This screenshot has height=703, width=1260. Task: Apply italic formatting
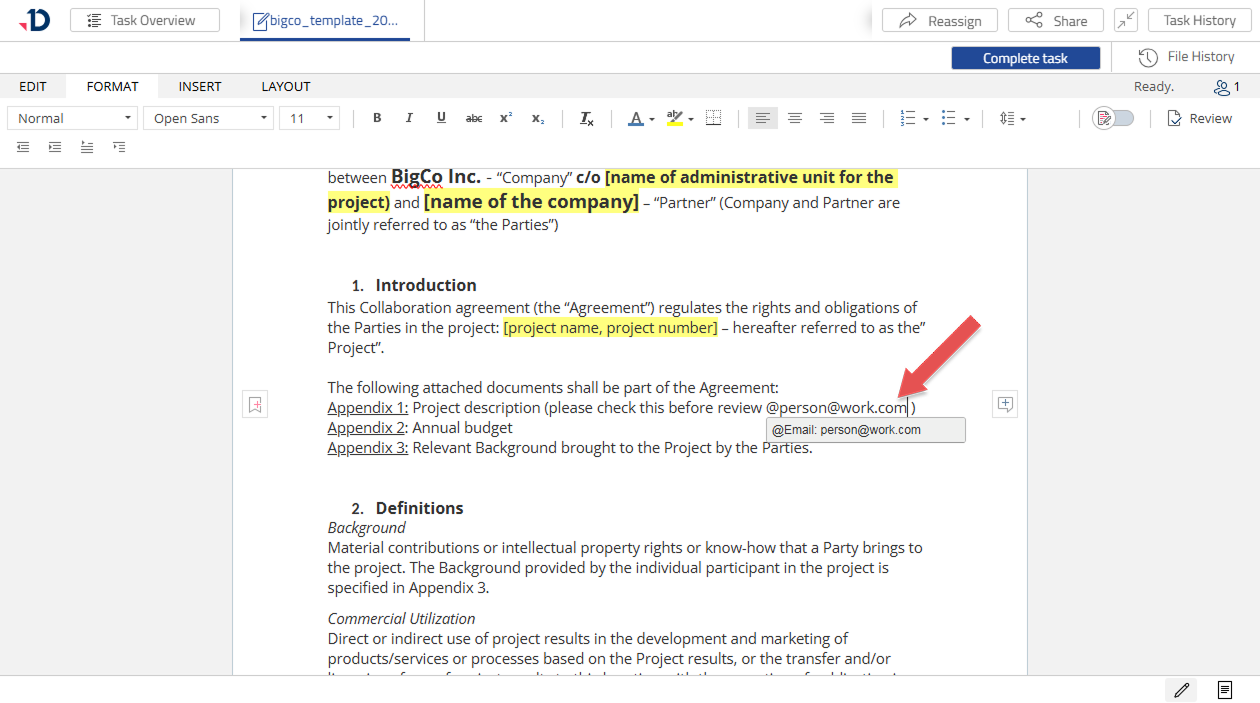[x=409, y=118]
